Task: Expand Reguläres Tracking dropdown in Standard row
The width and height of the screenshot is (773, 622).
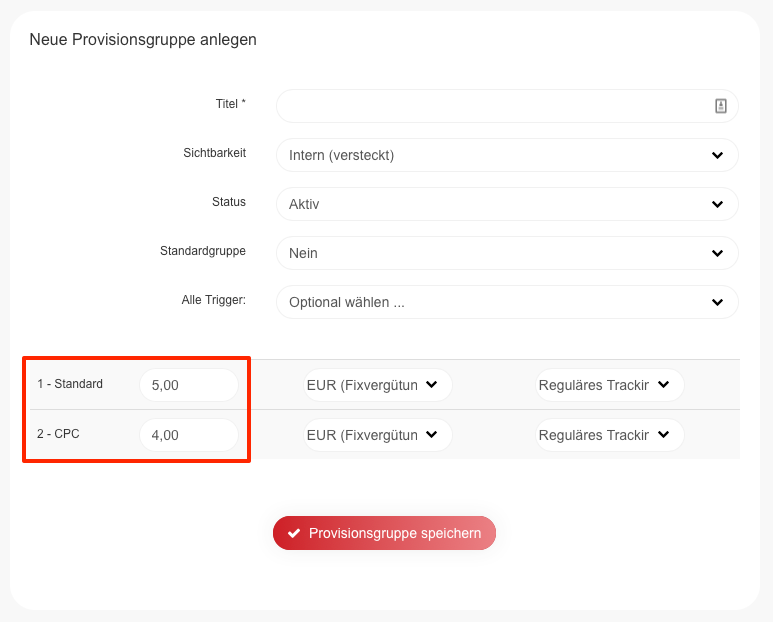Action: pyautogui.click(x=607, y=385)
